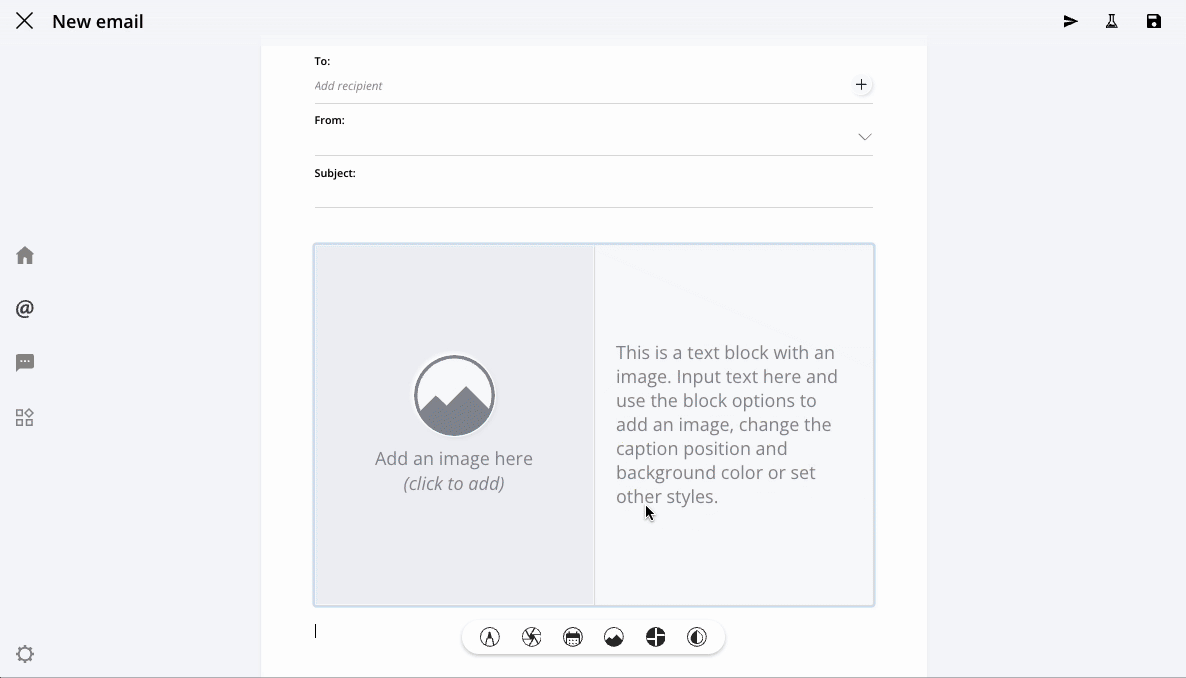The width and height of the screenshot is (1186, 678).
Task: Click the 'Add an image here' caption
Action: click(454, 459)
